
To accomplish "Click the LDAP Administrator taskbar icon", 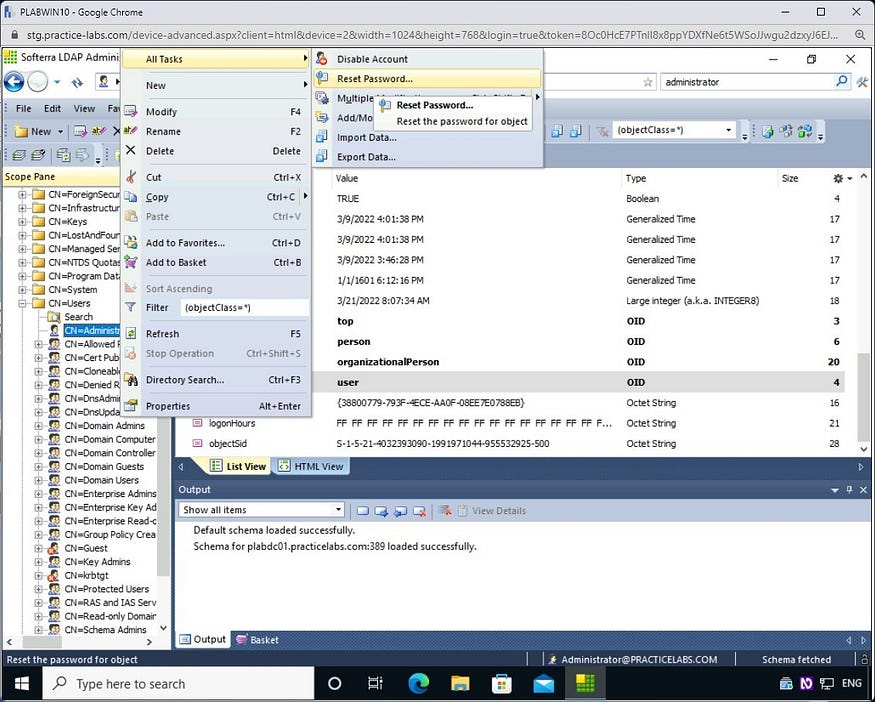I will (585, 684).
